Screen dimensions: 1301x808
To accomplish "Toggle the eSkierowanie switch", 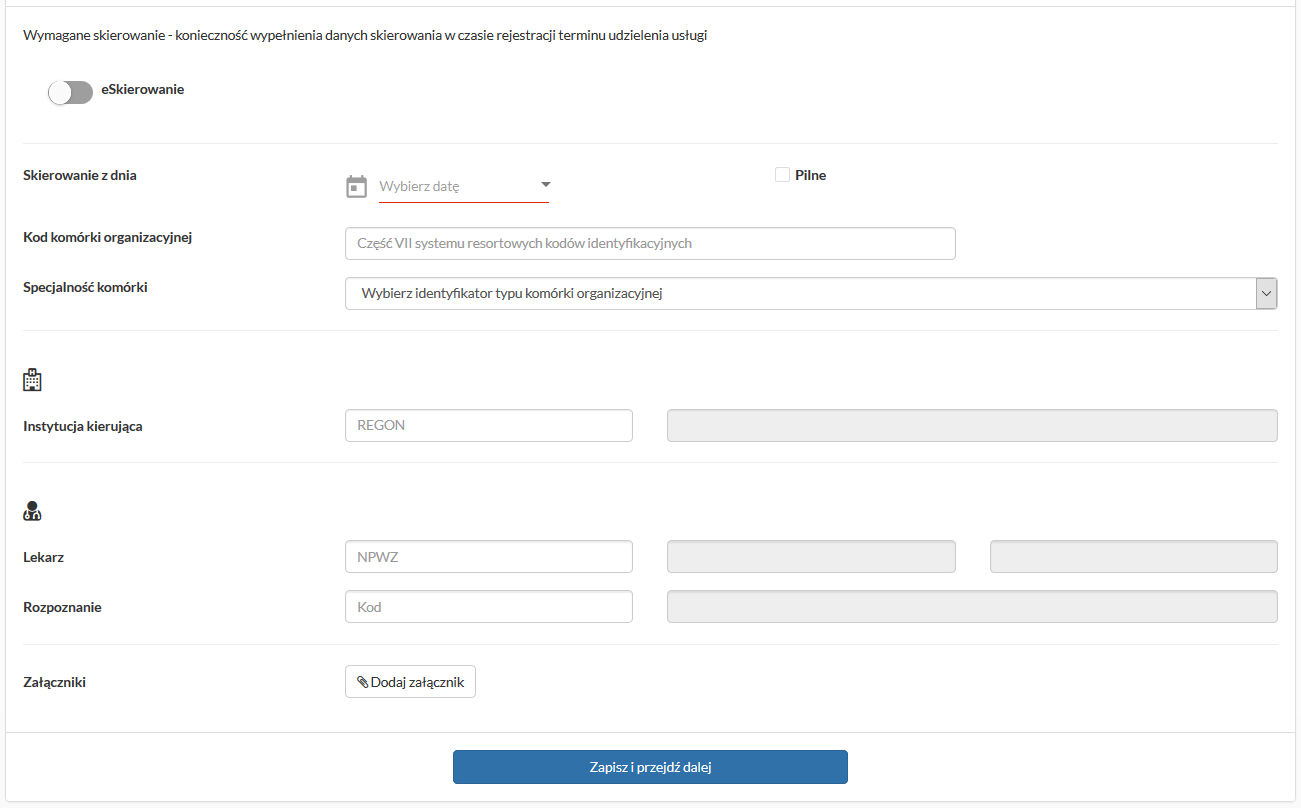I will click(70, 92).
